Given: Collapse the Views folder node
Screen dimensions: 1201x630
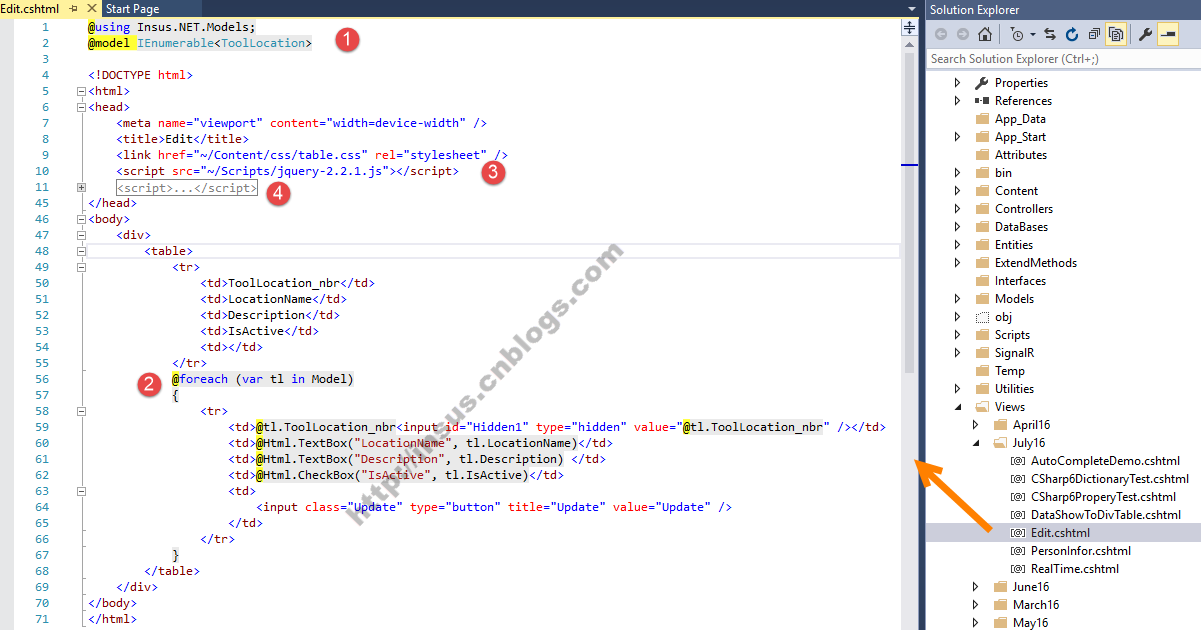Looking at the screenshot, I should (x=957, y=407).
